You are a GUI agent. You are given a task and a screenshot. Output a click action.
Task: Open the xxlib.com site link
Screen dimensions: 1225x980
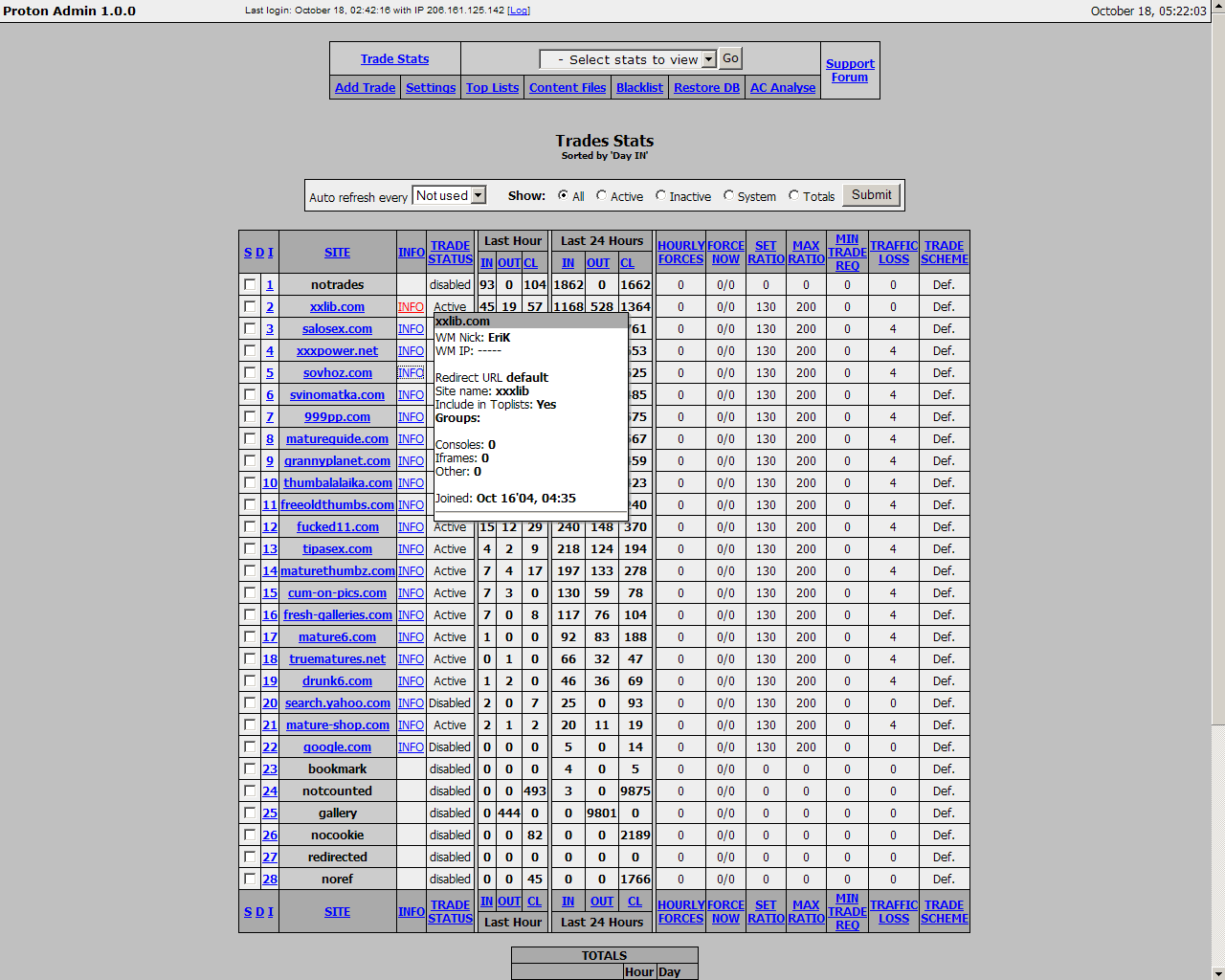point(337,306)
